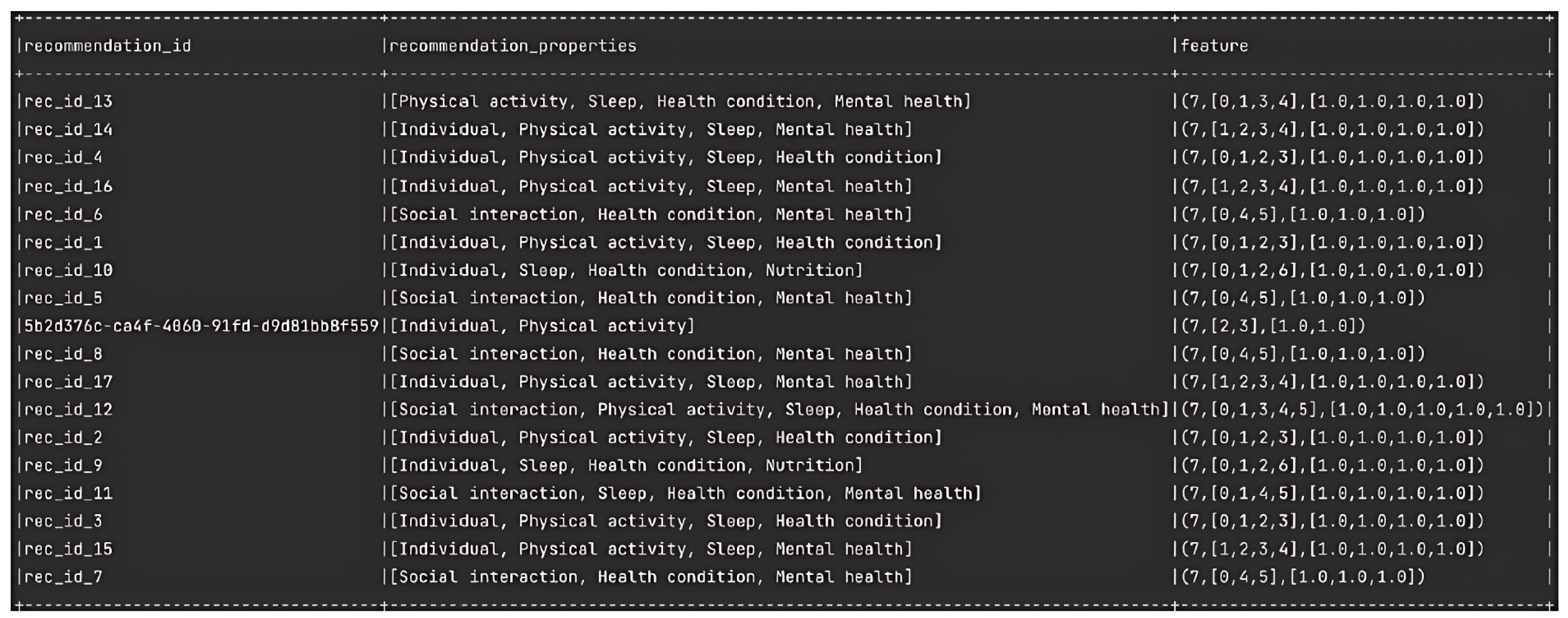Click the rec_id_10 row identifier
This screenshot has height=618, width=1568.
tap(68, 270)
